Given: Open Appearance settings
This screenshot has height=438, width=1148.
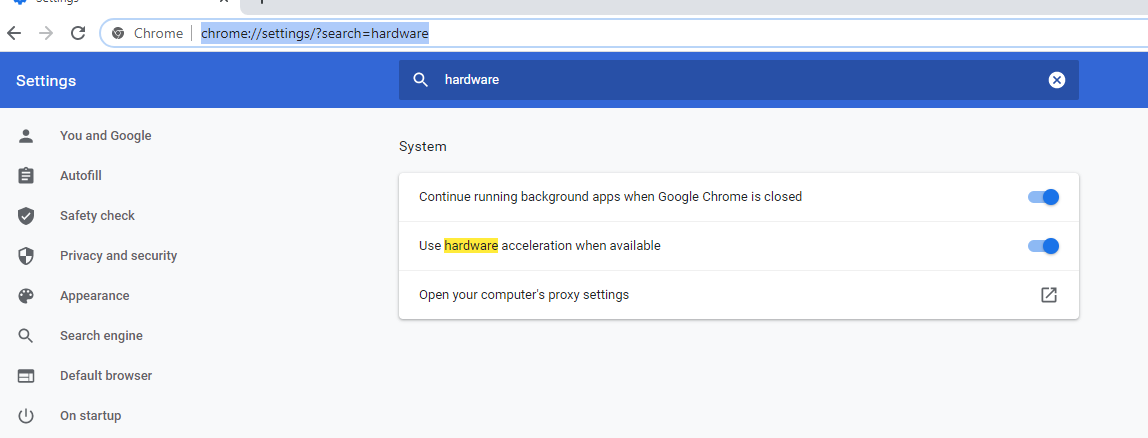Looking at the screenshot, I should pyautogui.click(x=94, y=296).
